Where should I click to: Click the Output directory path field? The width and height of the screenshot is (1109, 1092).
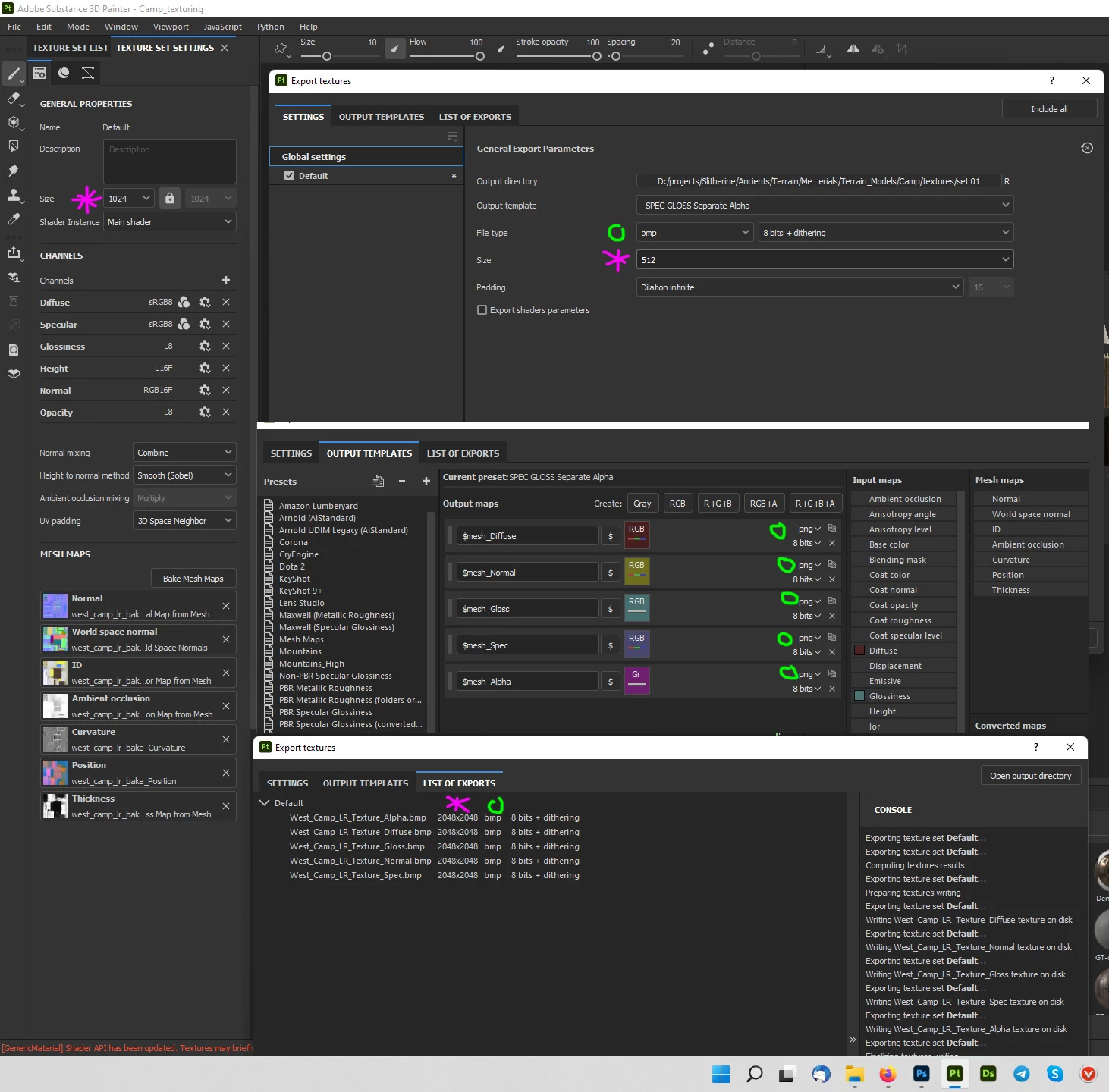[x=818, y=180]
